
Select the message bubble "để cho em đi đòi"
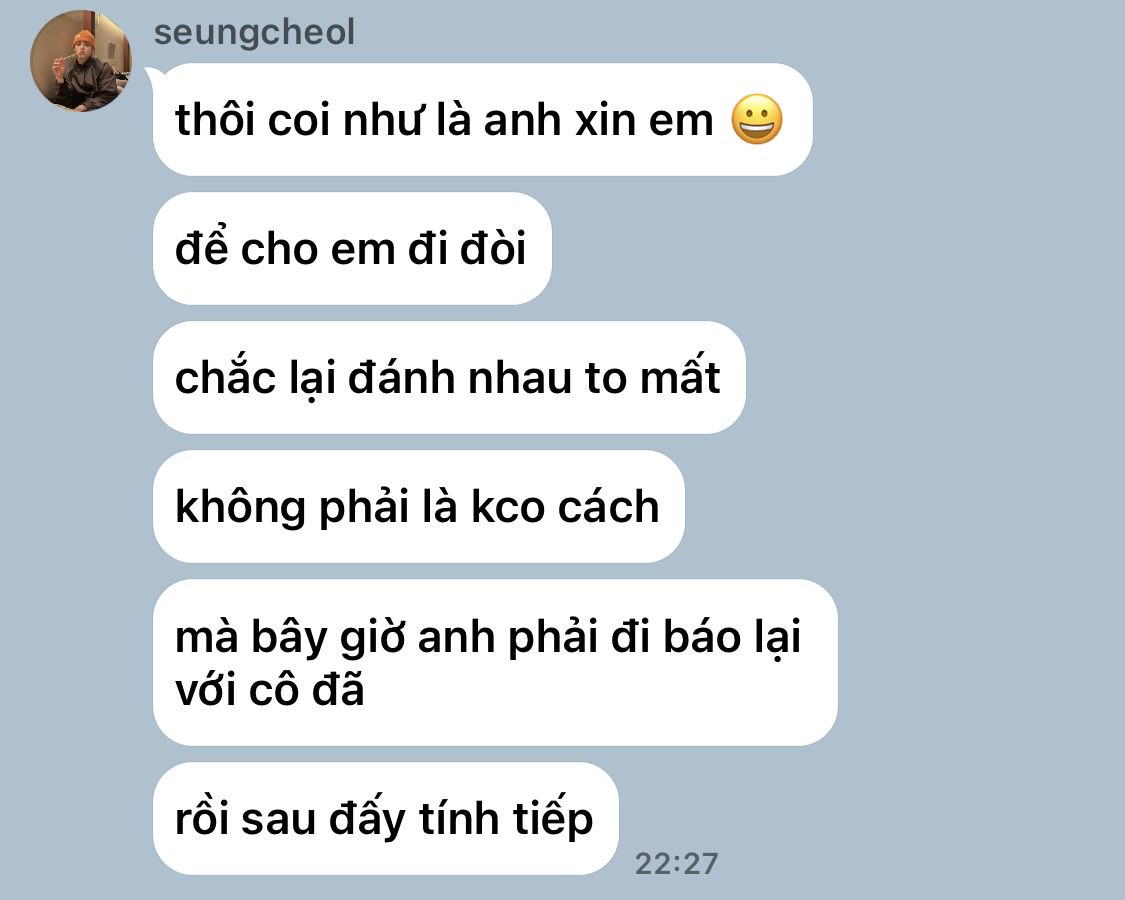[x=352, y=248]
